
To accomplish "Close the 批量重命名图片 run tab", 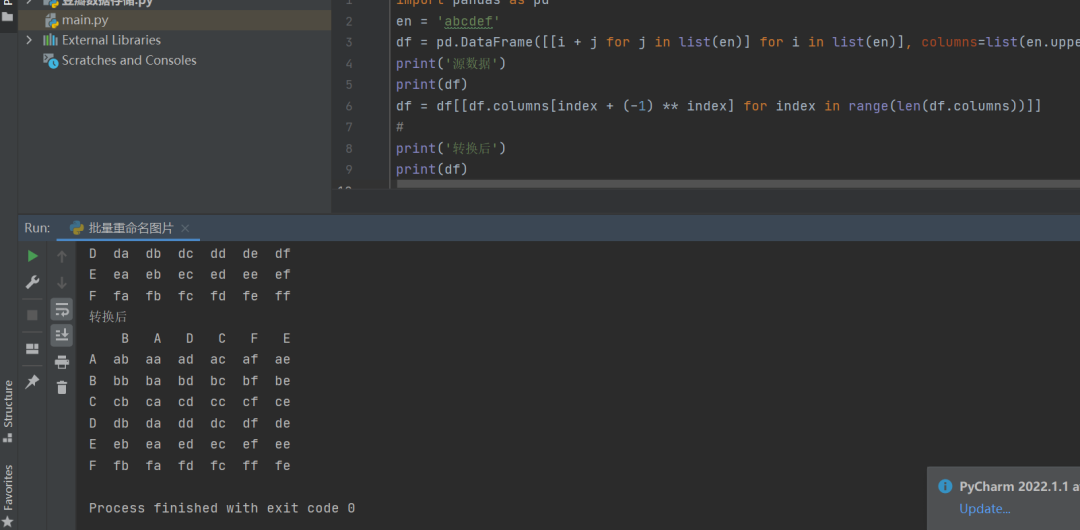I will 185,228.
